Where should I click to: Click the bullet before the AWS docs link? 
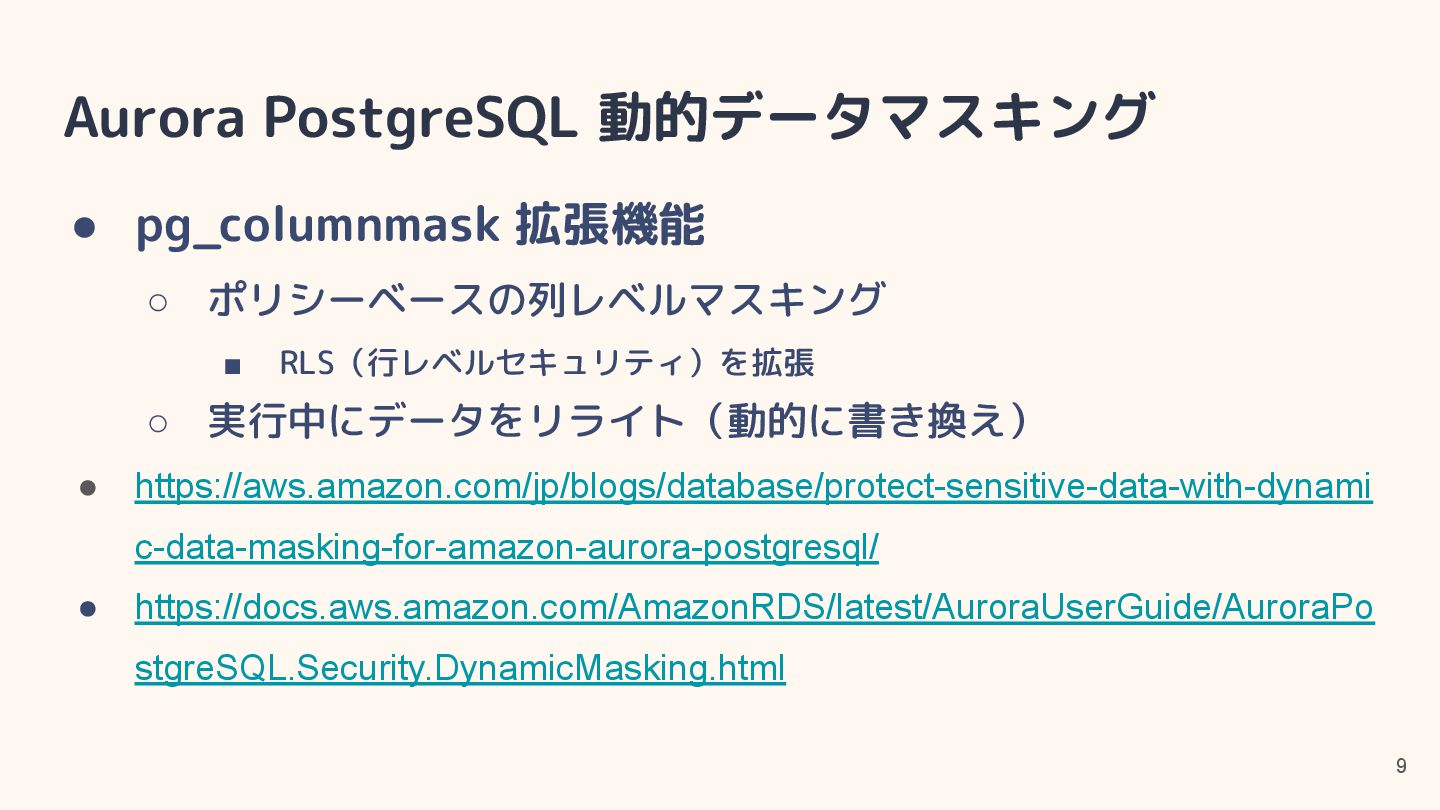click(x=88, y=608)
